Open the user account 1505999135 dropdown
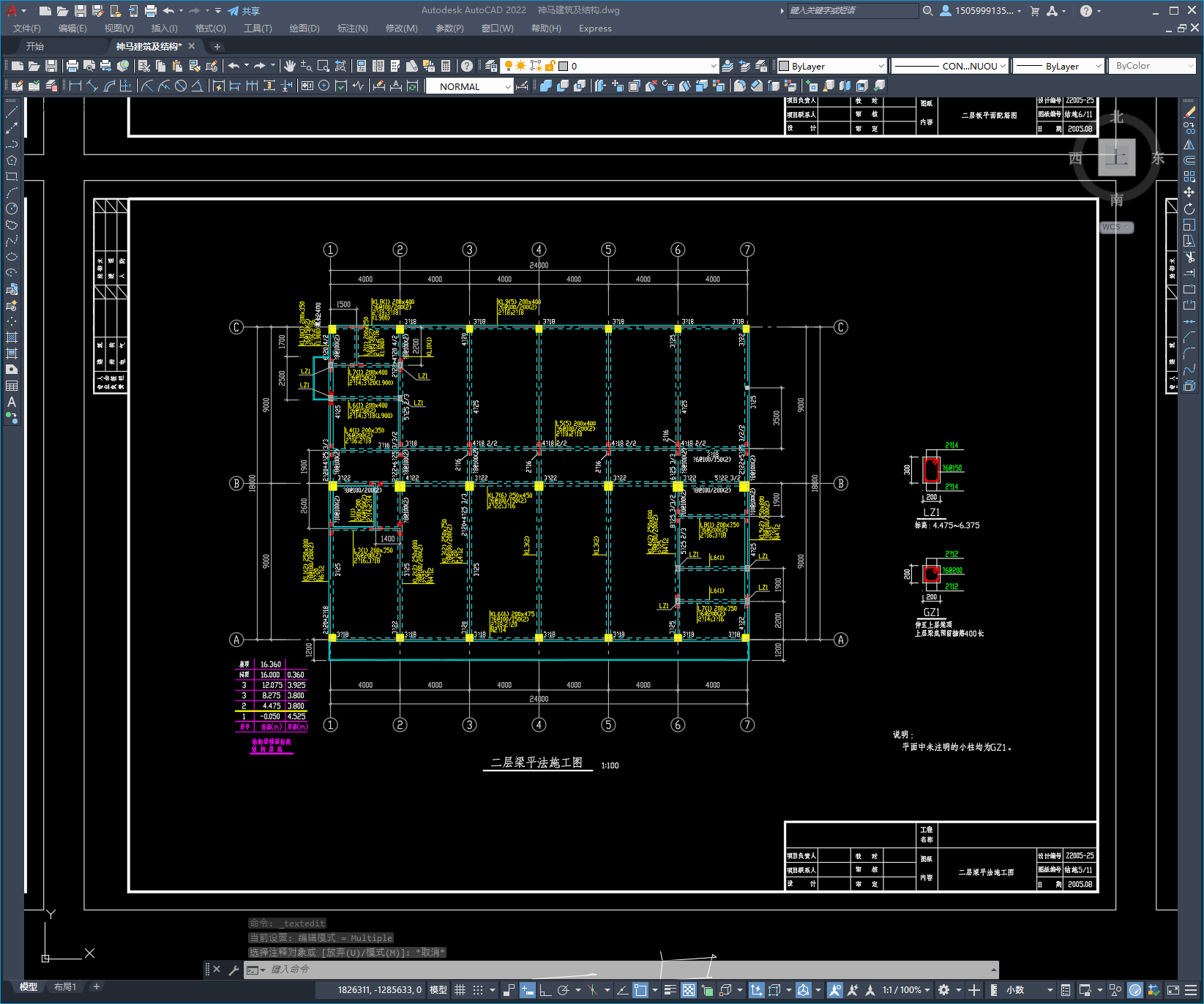This screenshot has width=1204, height=1004. coord(981,10)
